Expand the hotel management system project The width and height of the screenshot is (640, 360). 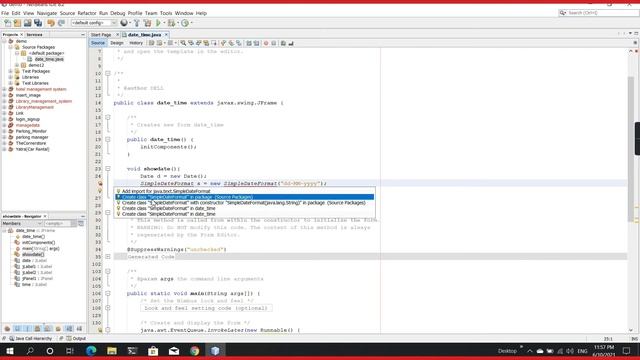coord(4,89)
